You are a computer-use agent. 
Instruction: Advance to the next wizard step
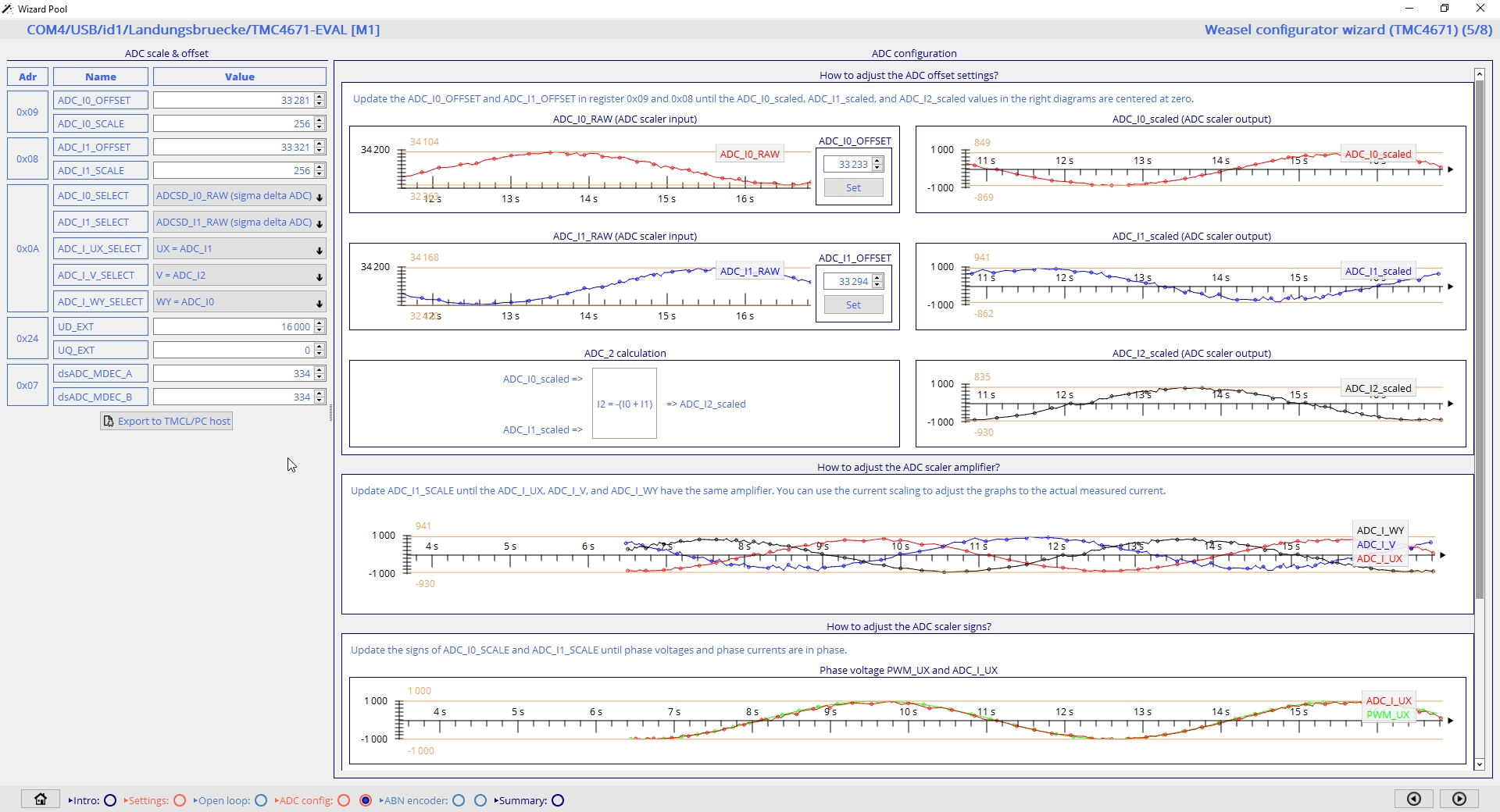[1459, 799]
